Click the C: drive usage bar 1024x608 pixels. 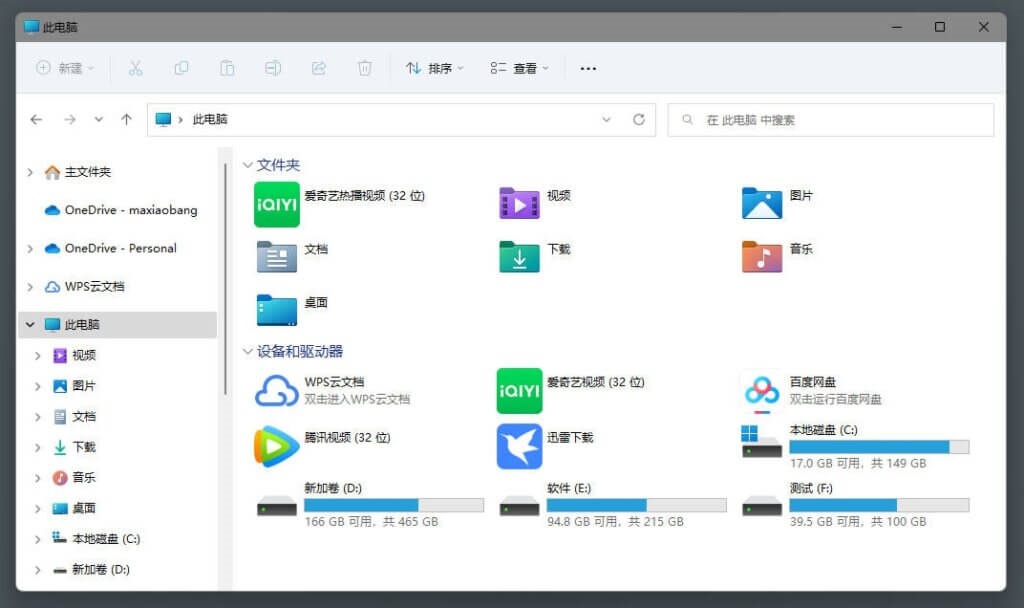[879, 447]
